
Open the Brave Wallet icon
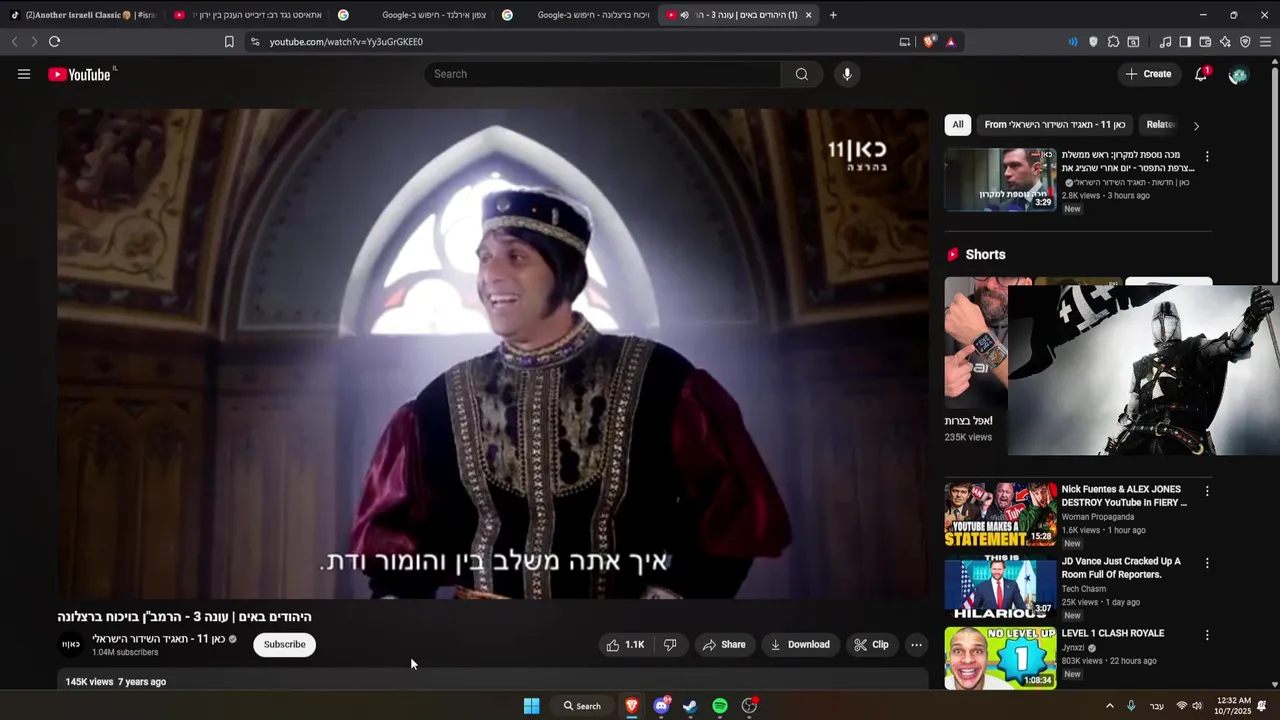click(1205, 42)
